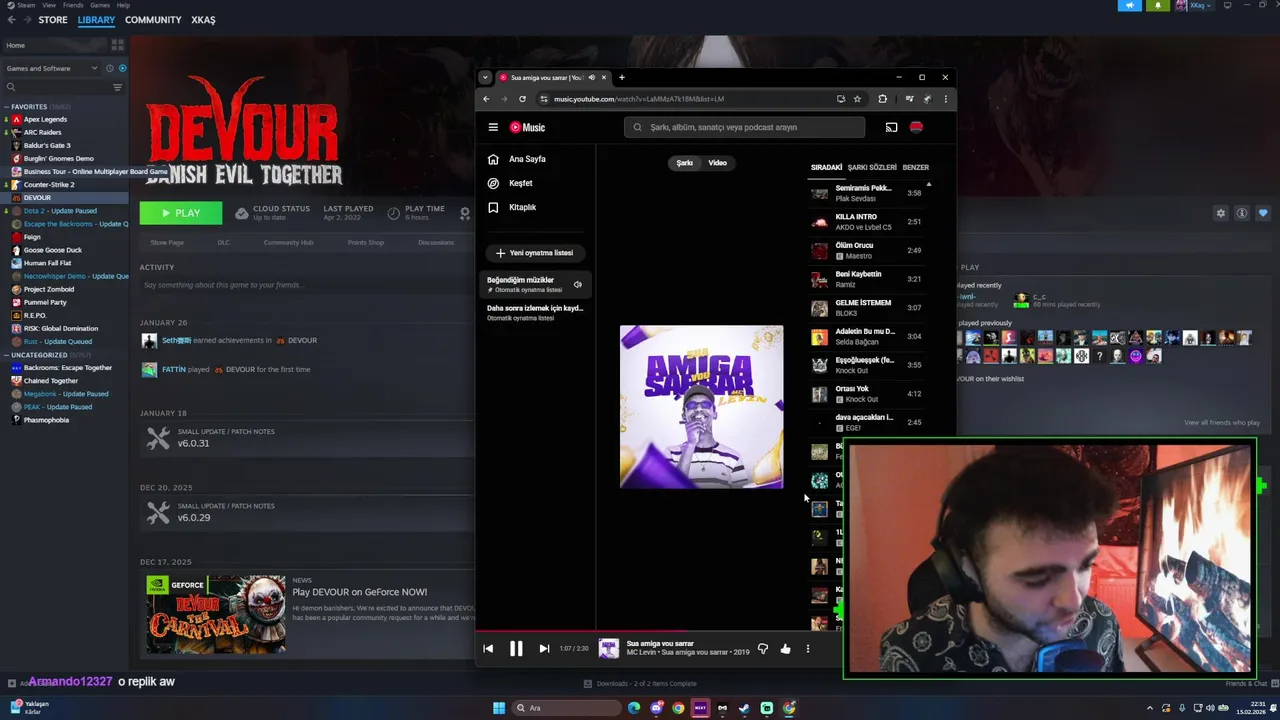Select the ŞARKI SÖZLERİ tab
1280x720 pixels.
click(872, 167)
